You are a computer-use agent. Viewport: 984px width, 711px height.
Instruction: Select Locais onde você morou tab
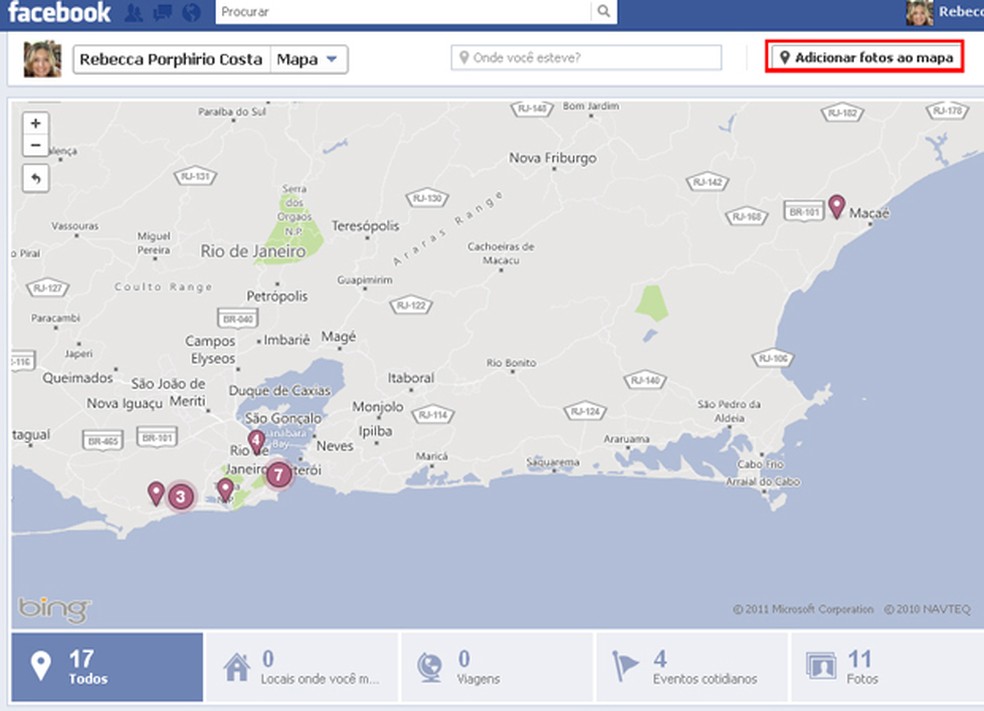[302, 667]
